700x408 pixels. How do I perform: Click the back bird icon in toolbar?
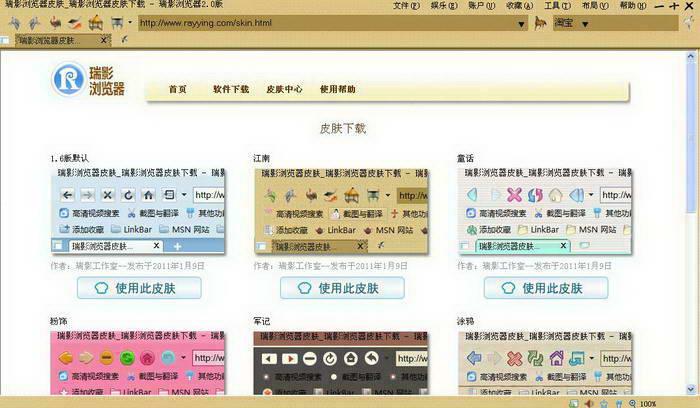14,23
